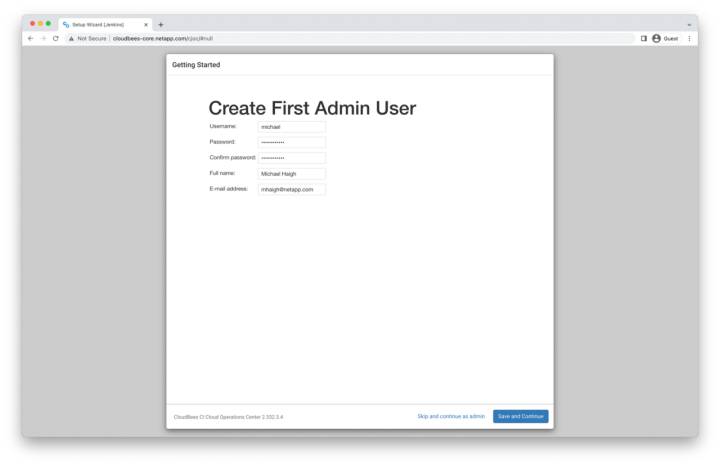Click the E-mail address field
This screenshot has height=467, width=720.
pos(291,189)
